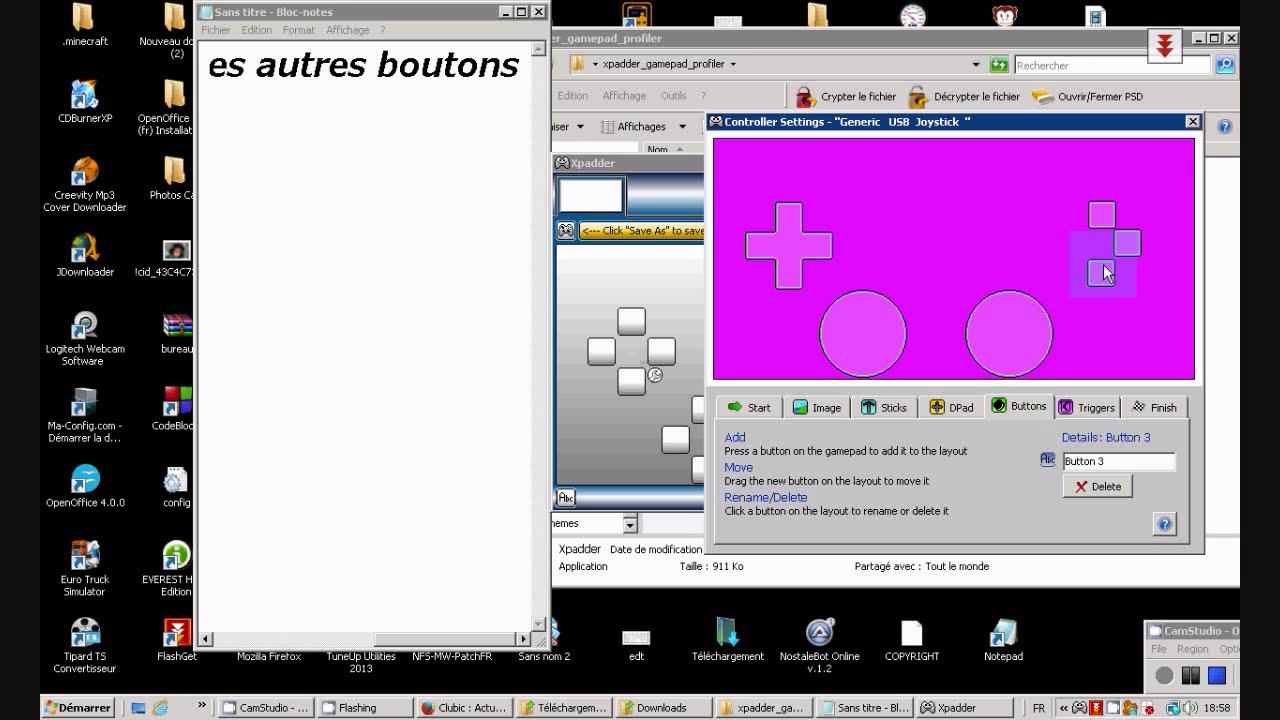Click the Rechercher search field in explorer
The width and height of the screenshot is (1280, 720).
coord(1112,65)
